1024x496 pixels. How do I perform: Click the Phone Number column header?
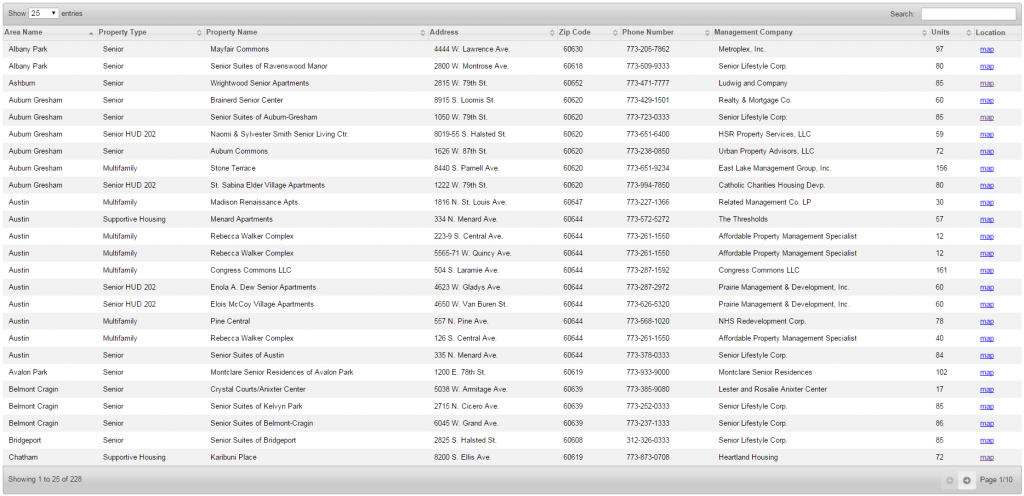coord(648,33)
